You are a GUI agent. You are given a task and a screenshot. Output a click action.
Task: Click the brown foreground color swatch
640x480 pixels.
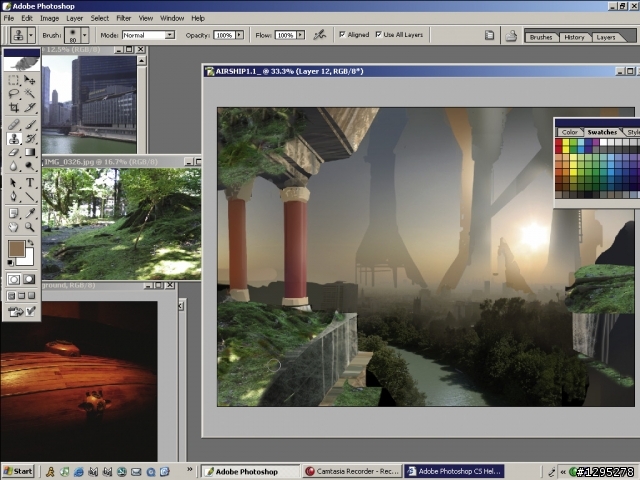point(16,248)
